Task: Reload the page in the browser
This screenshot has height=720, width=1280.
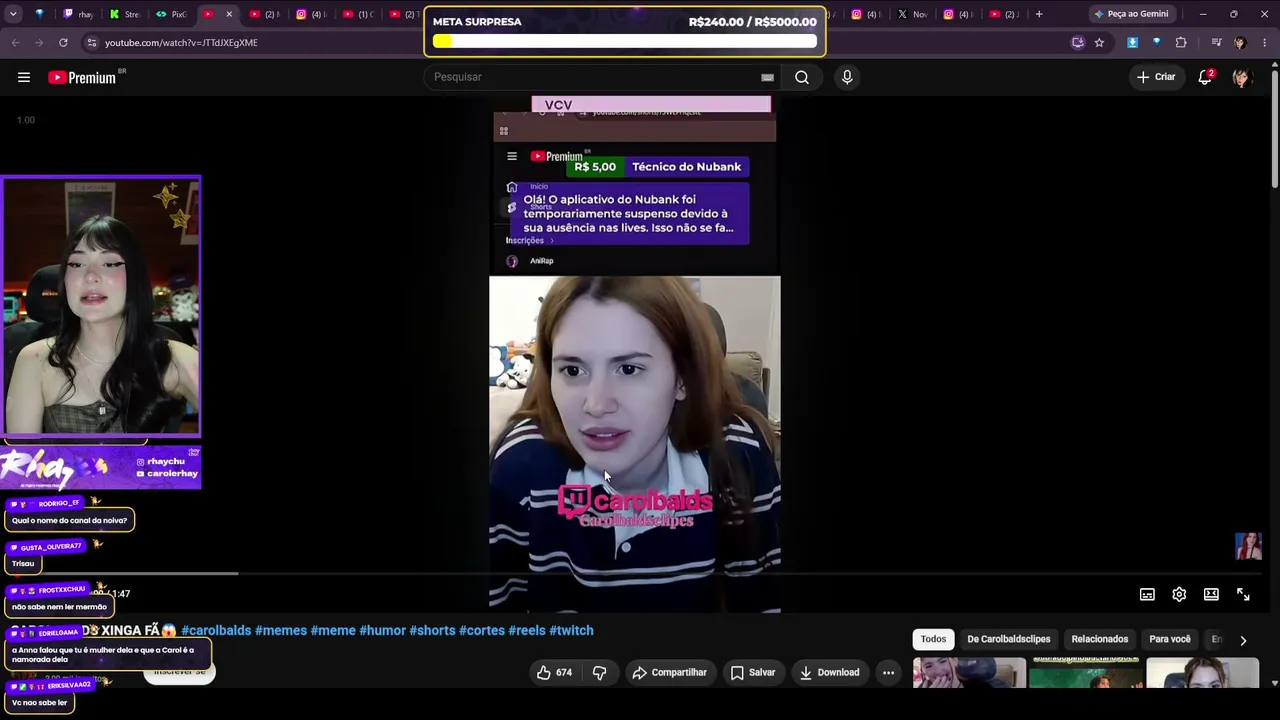Action: click(x=63, y=43)
